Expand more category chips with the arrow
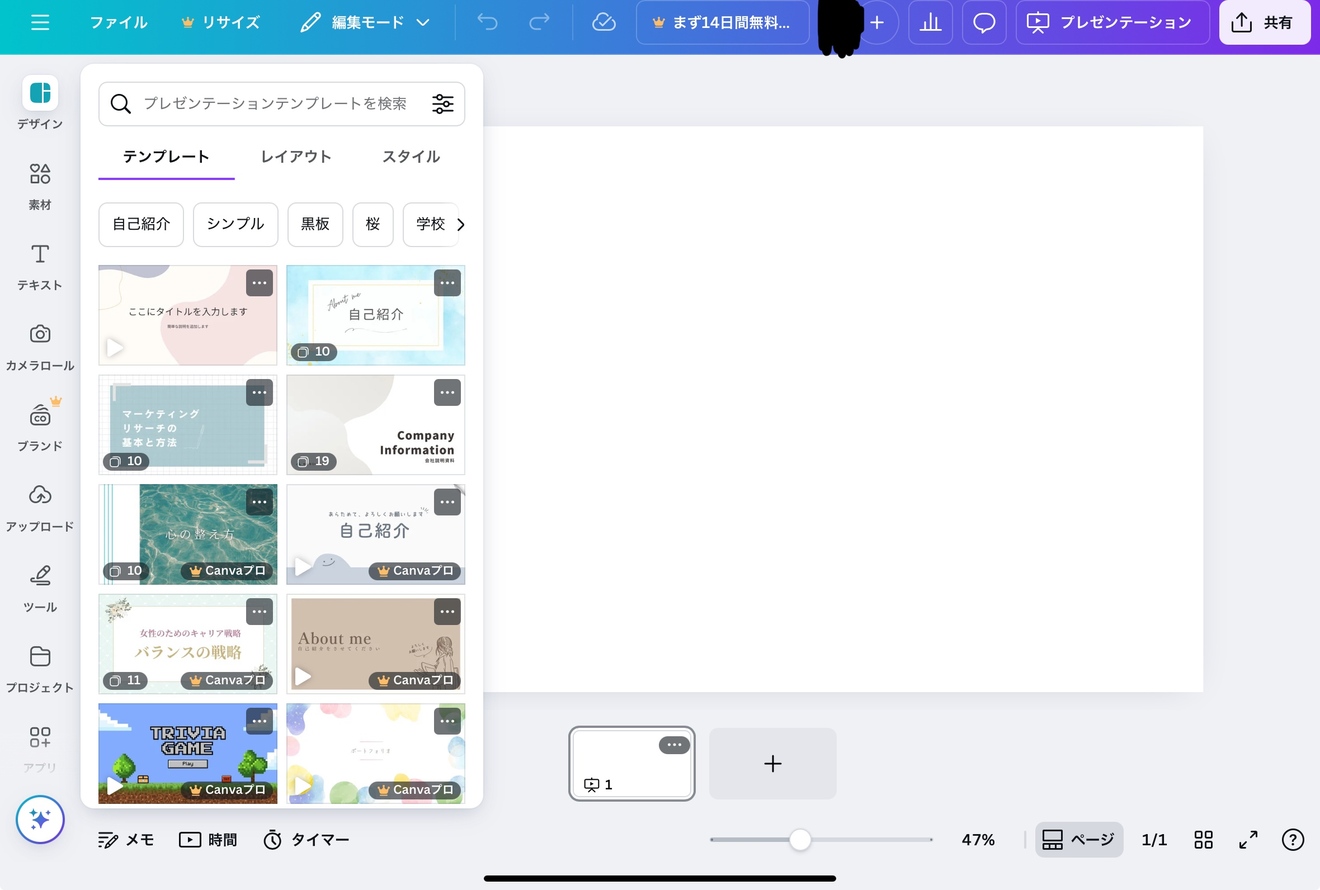This screenshot has width=1320, height=890. (x=460, y=224)
